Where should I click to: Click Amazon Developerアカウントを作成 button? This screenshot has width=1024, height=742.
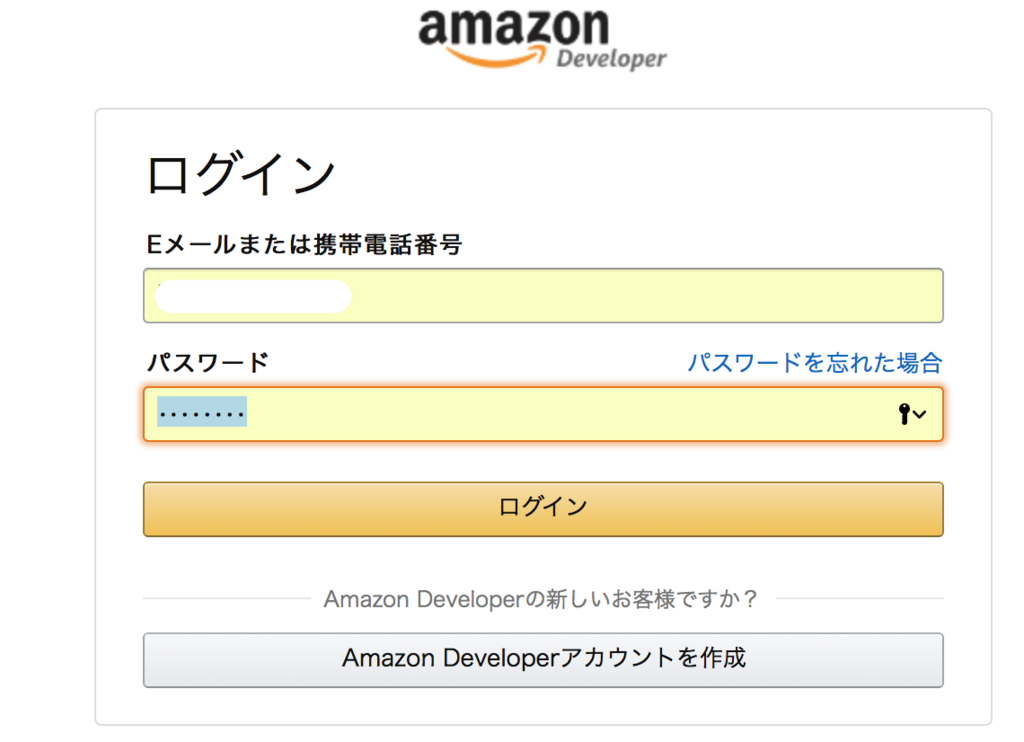tap(543, 660)
